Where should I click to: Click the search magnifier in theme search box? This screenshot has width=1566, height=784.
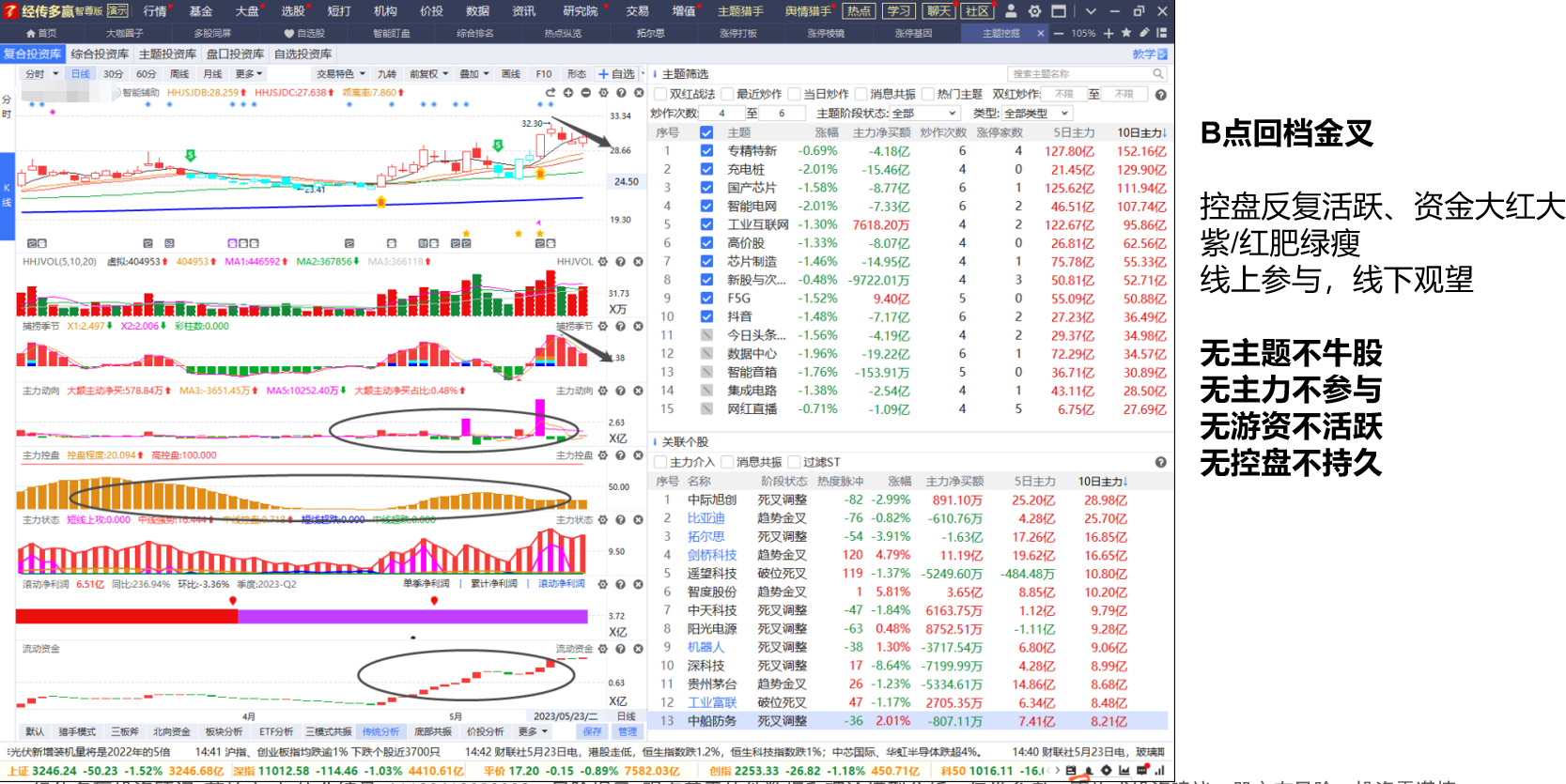pyautogui.click(x=1157, y=74)
